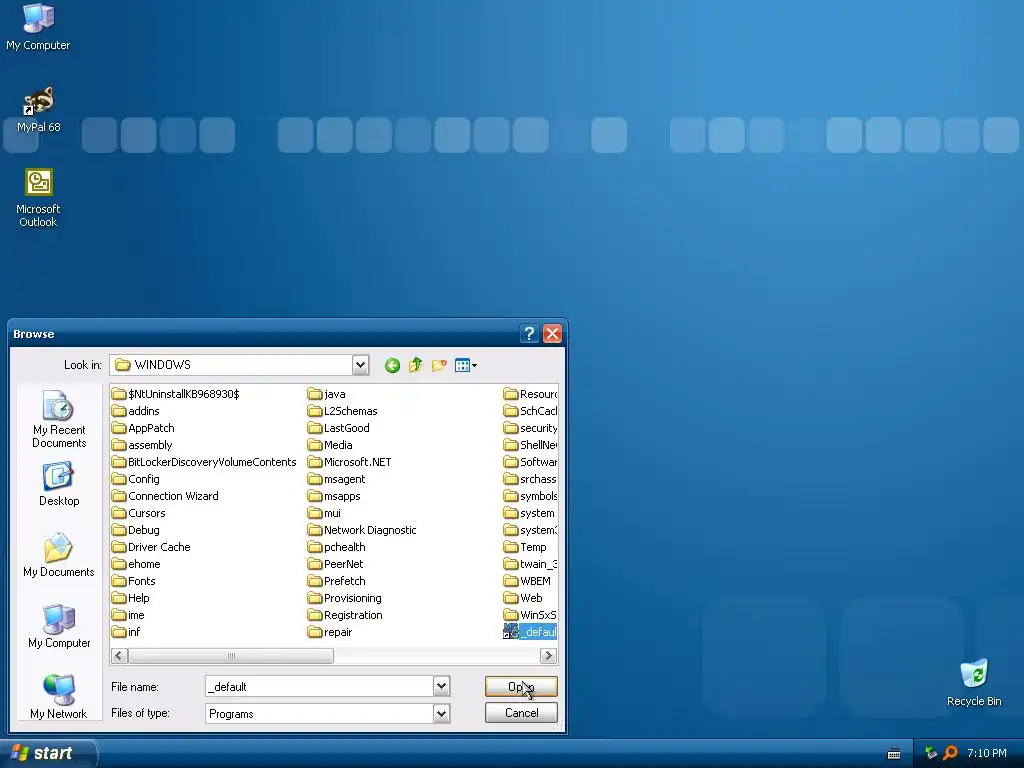Image resolution: width=1024 pixels, height=768 pixels.
Task: Select the msagent folder
Action: coord(336,479)
